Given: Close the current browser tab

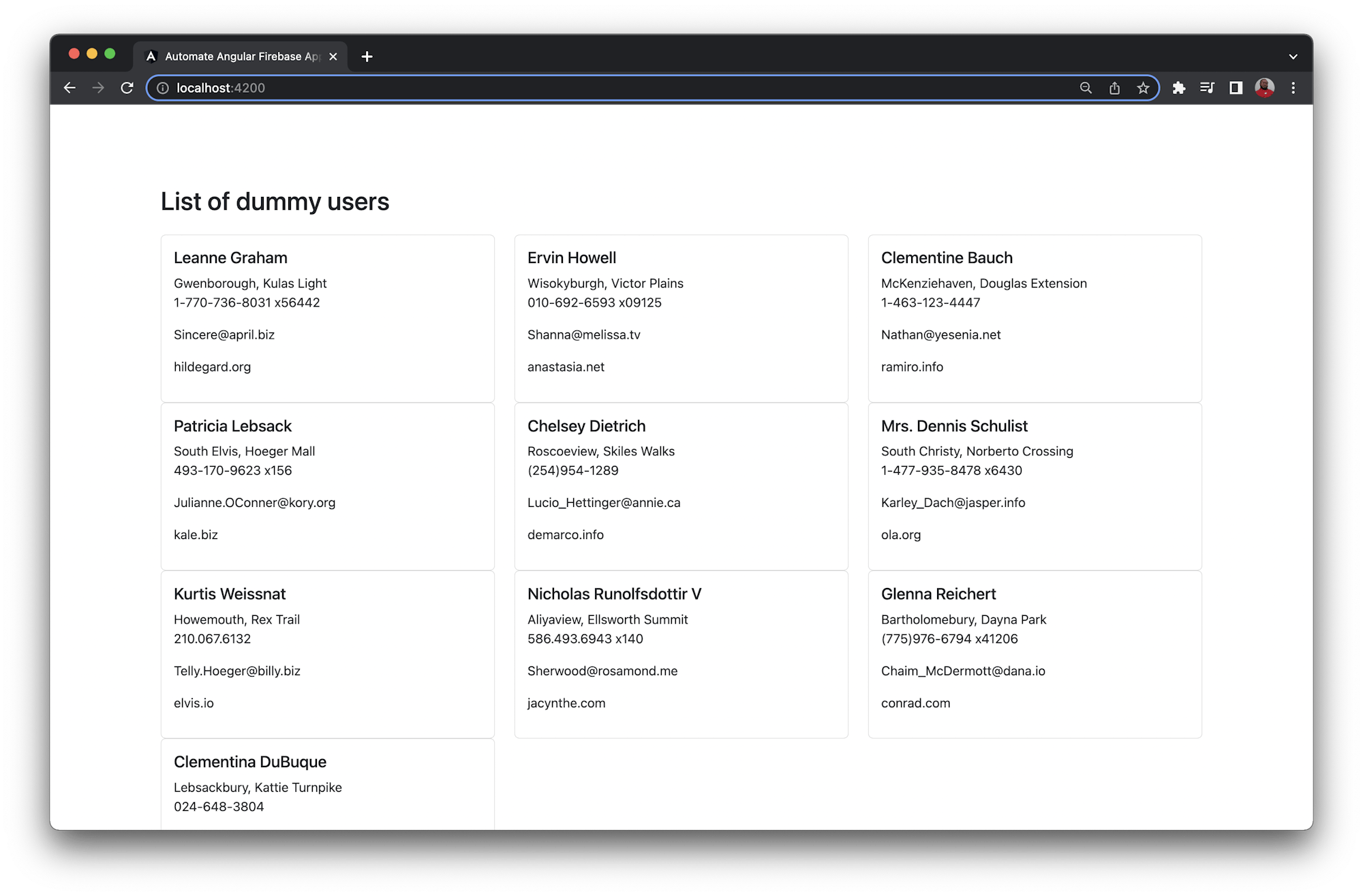Looking at the screenshot, I should (333, 57).
